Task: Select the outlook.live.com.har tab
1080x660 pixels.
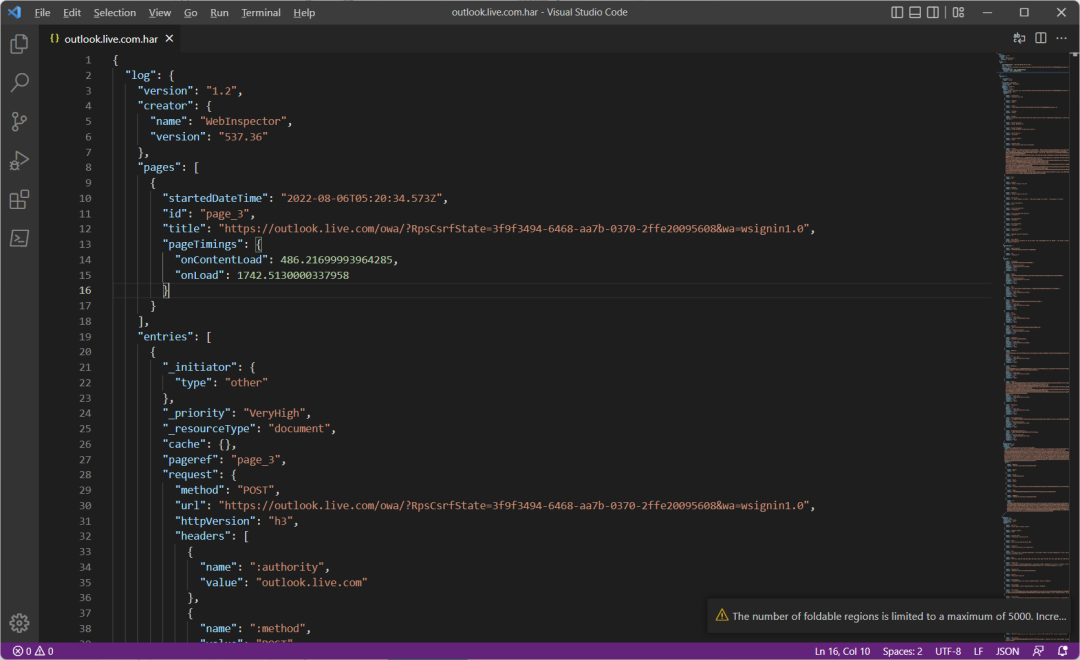Action: pyautogui.click(x=111, y=39)
